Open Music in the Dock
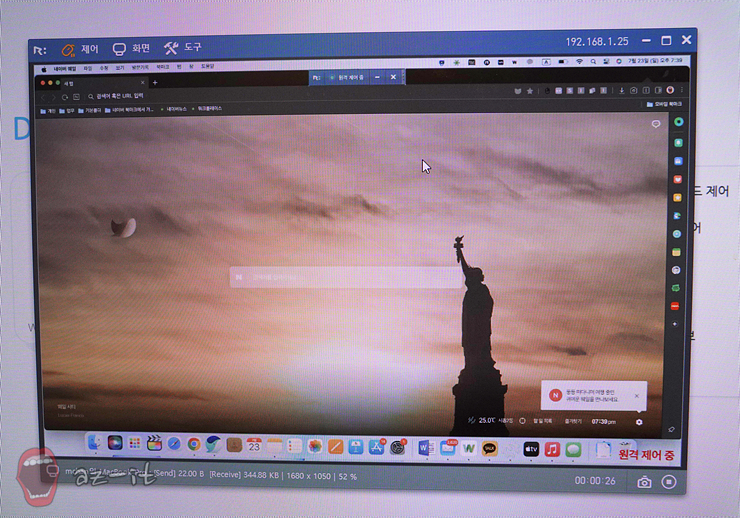 [552, 449]
